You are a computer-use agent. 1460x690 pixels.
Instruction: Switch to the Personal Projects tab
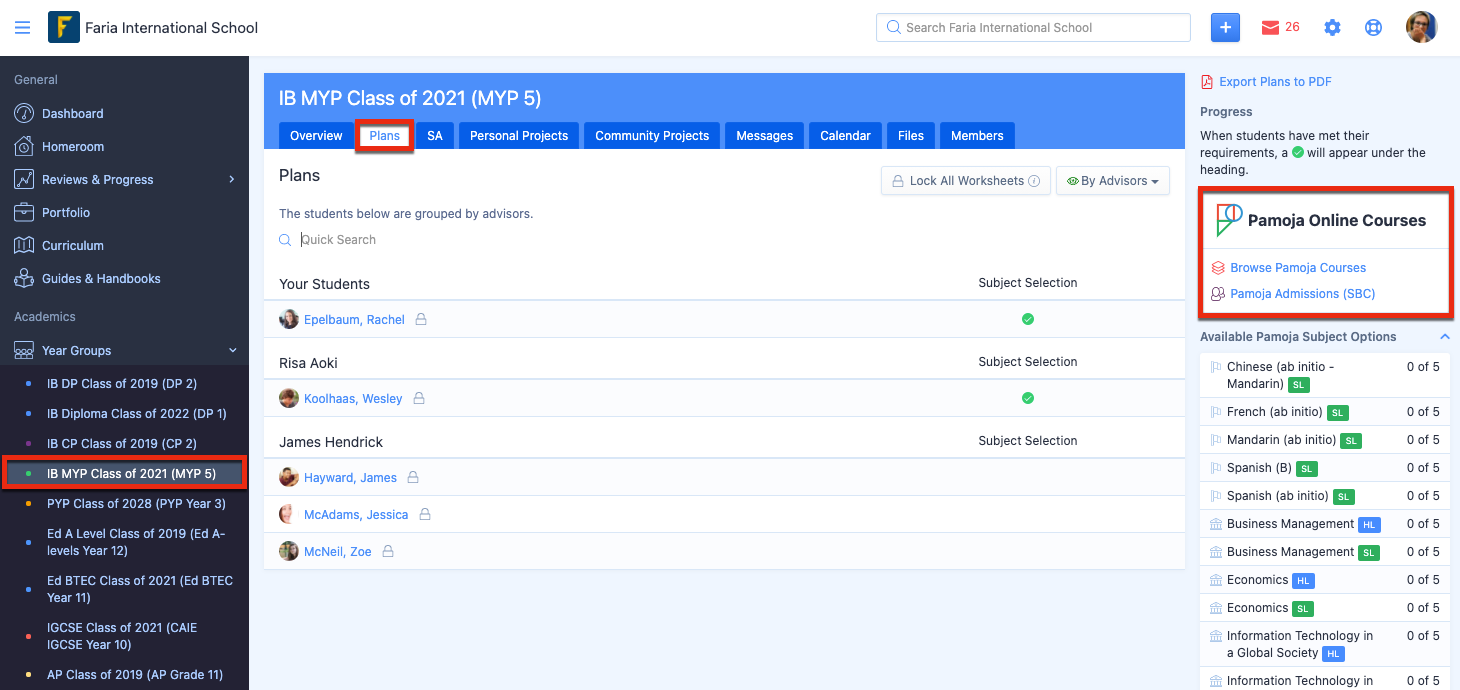pos(518,136)
